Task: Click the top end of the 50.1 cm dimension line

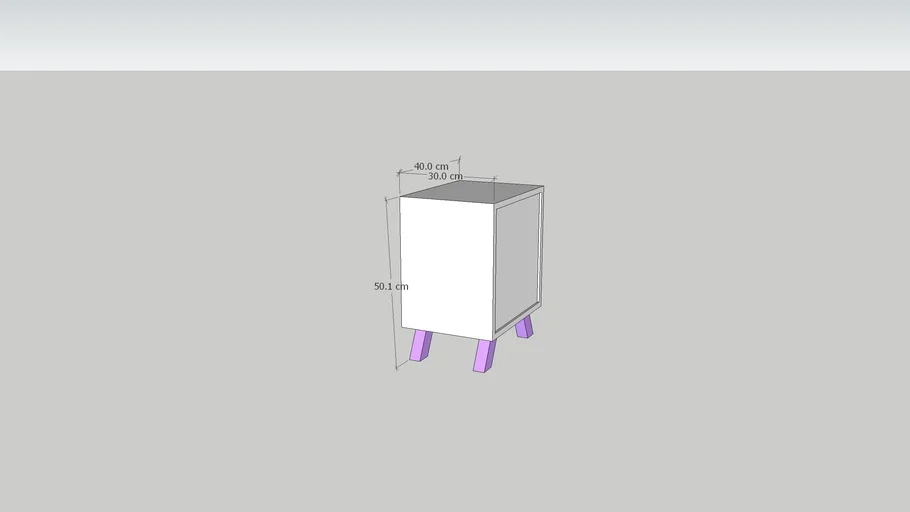Action: click(387, 200)
